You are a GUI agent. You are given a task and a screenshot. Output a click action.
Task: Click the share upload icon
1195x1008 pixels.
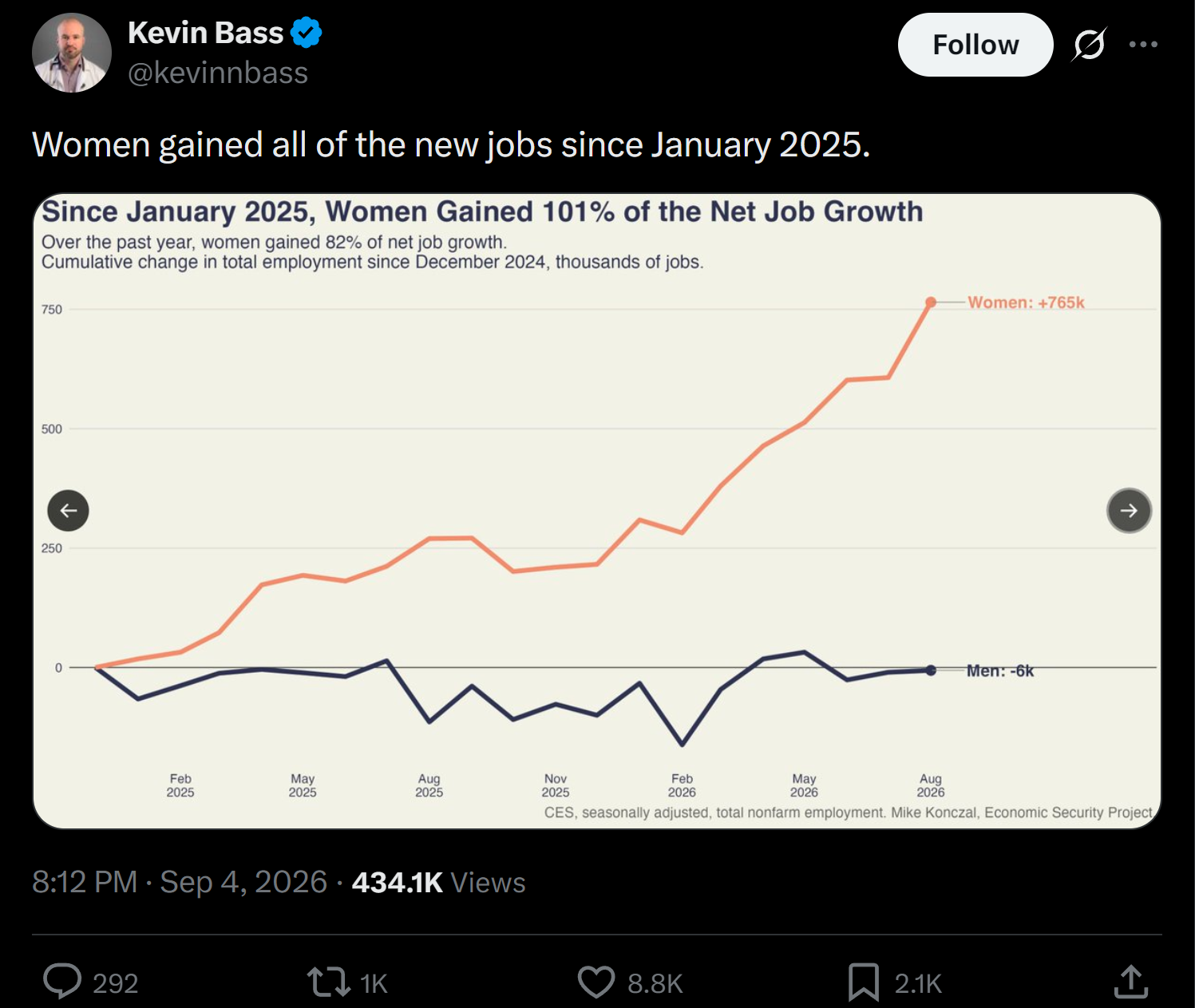pyautogui.click(x=1130, y=982)
